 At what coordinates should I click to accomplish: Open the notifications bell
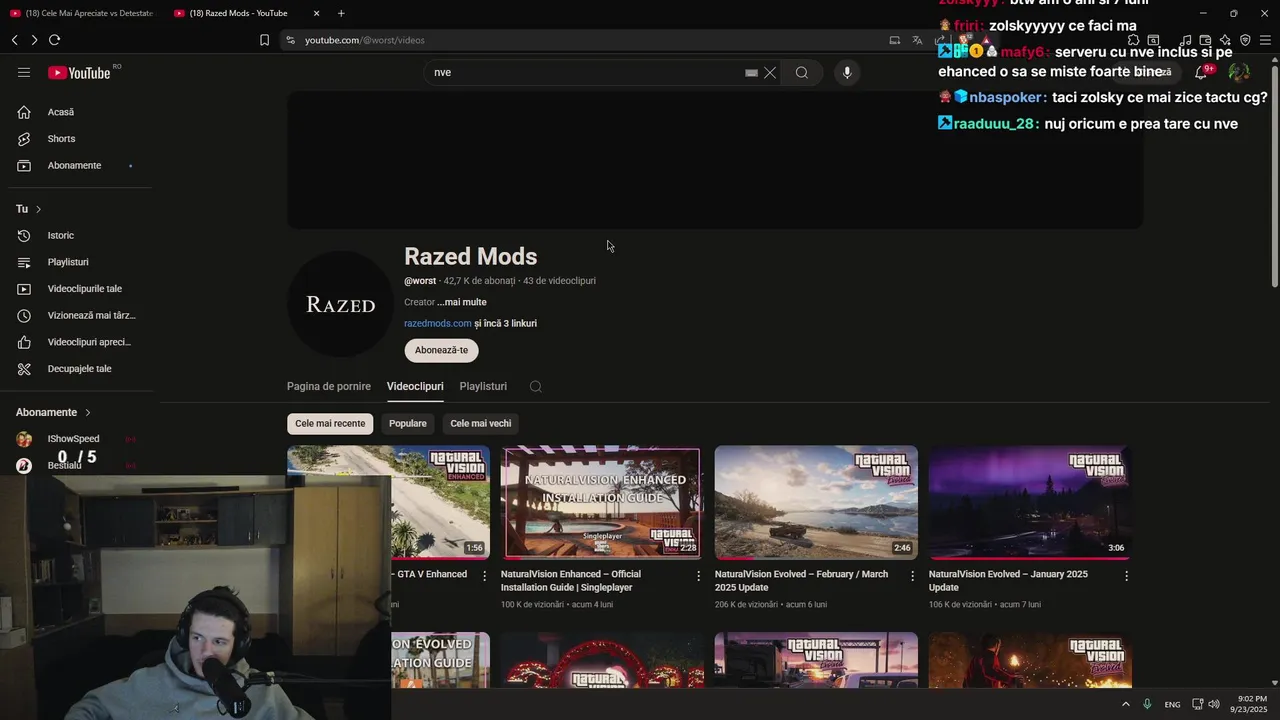pyautogui.click(x=1201, y=72)
